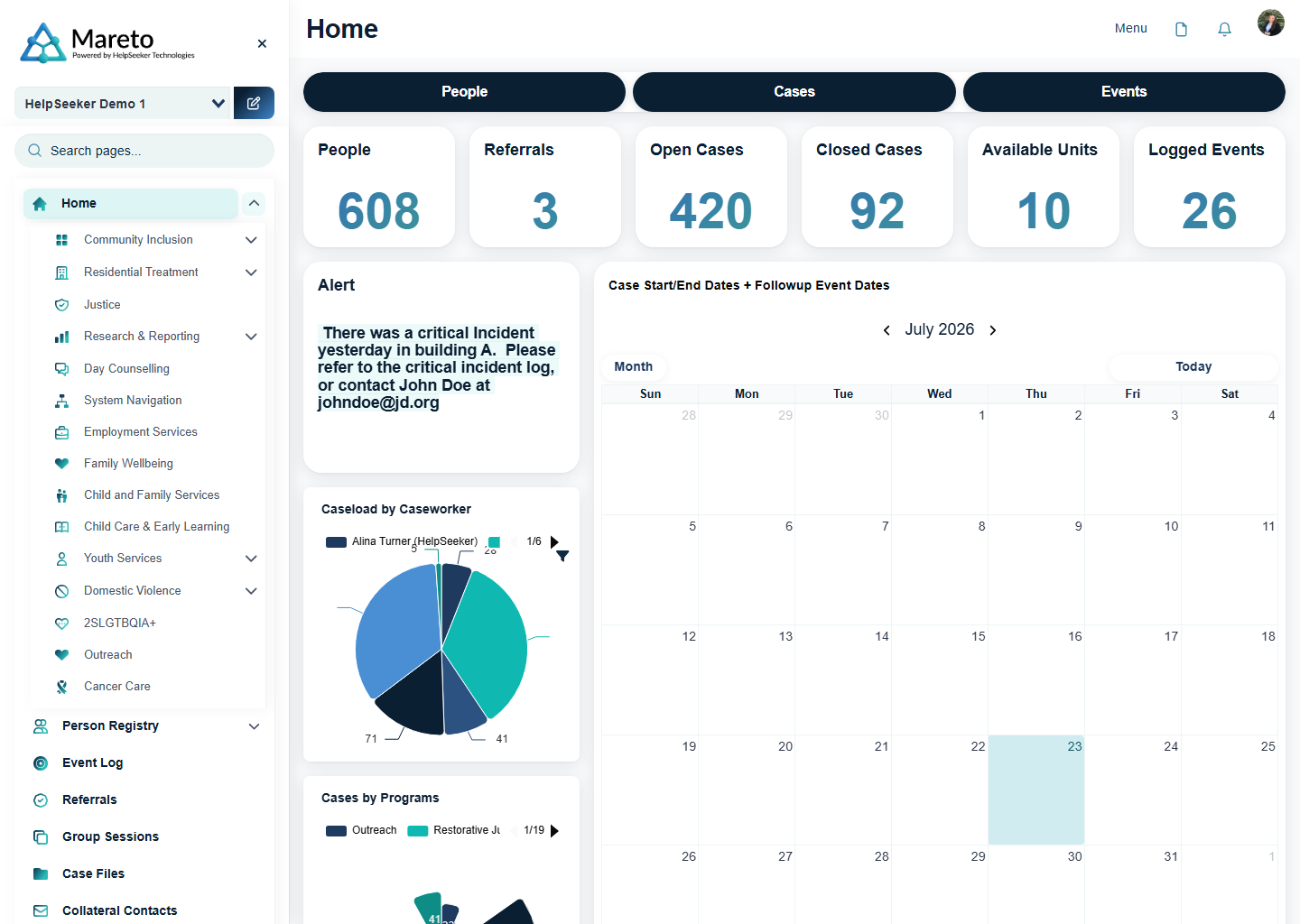Click the Research & Reporting chart icon
The image size is (1300, 924).
(x=61, y=337)
